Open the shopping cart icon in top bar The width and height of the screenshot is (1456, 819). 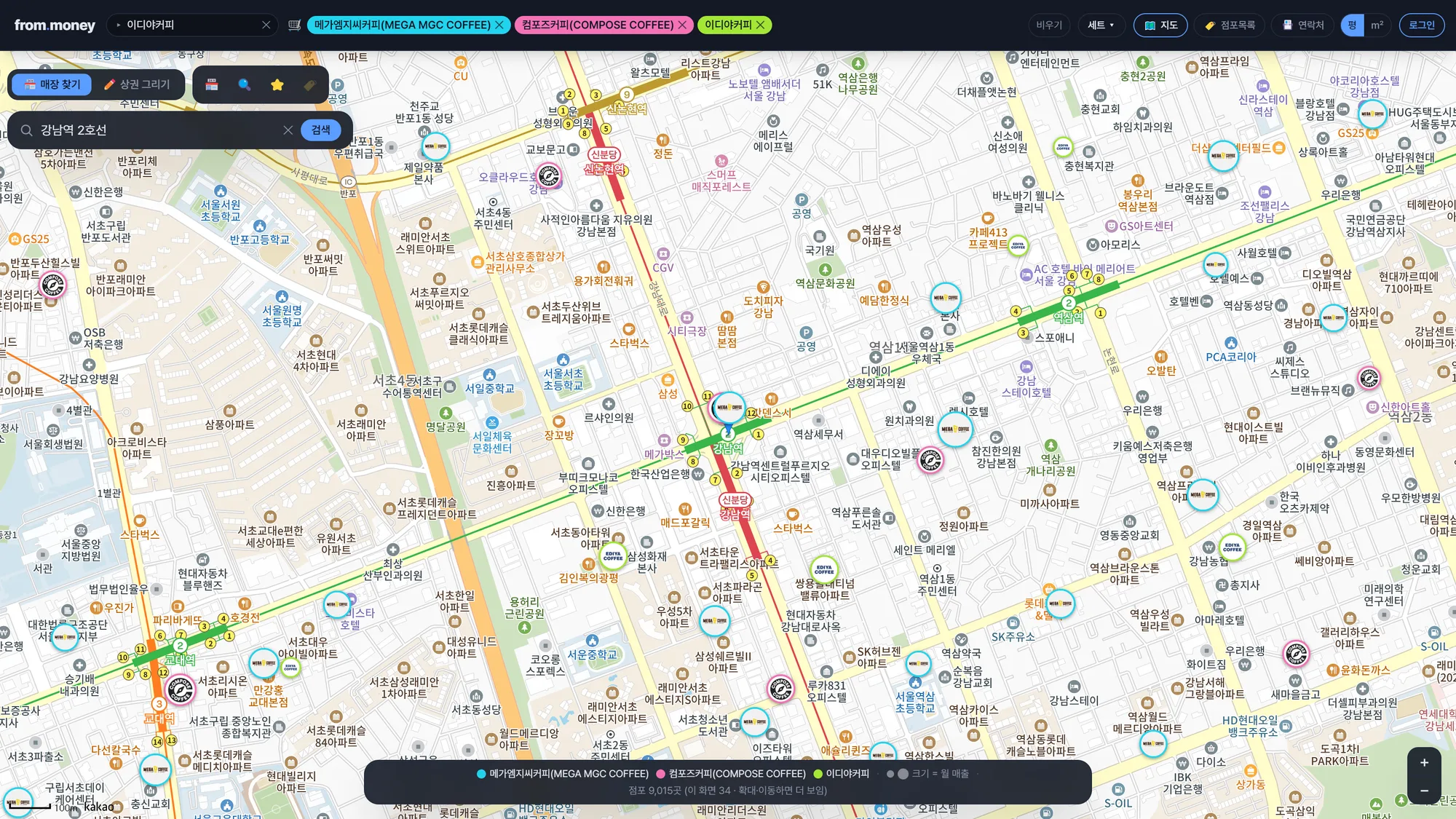click(294, 25)
